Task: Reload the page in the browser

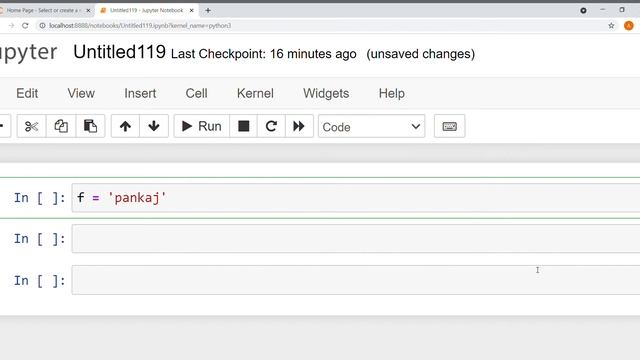Action: coord(25,25)
